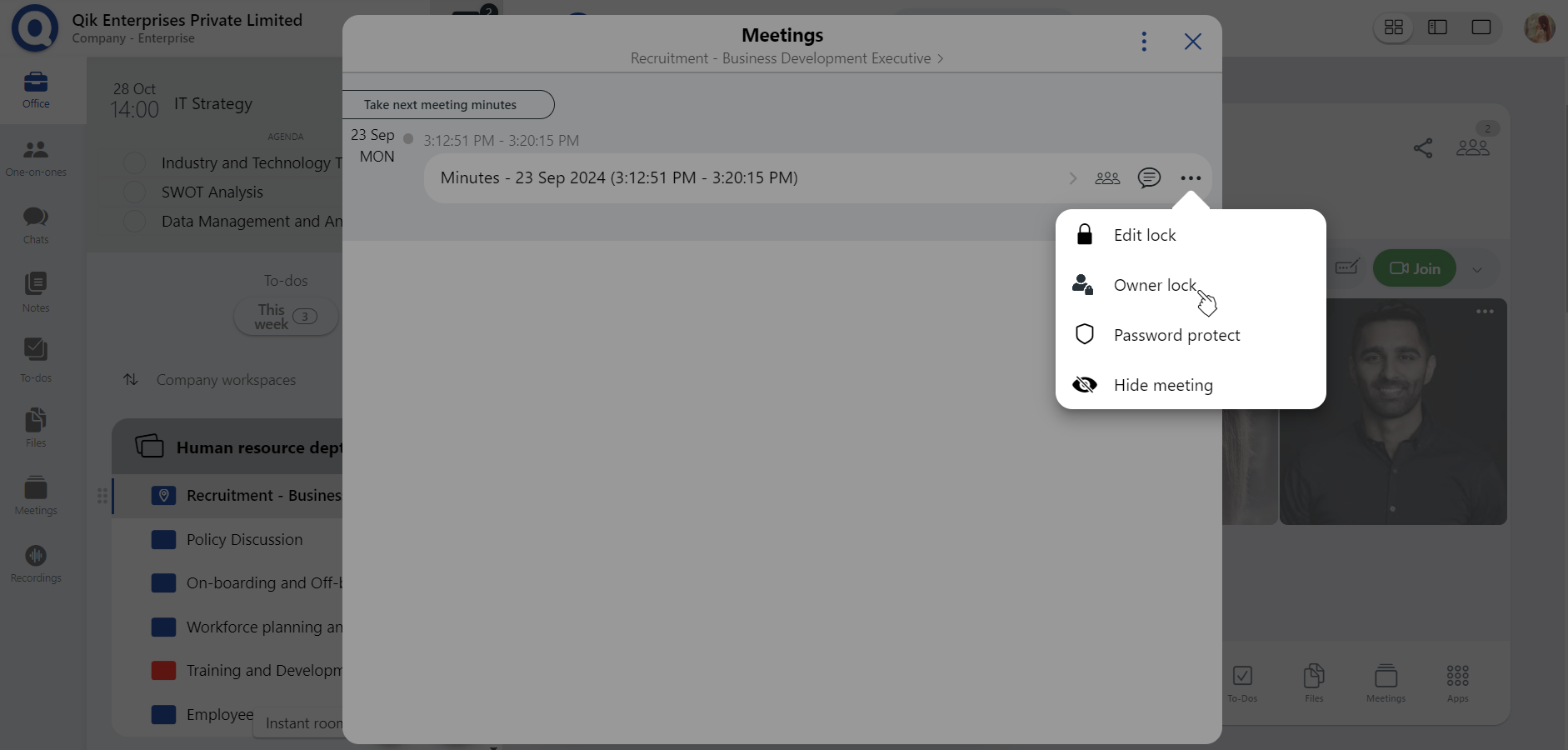Screen dimensions: 1568x750
Task: Select Hide meeting option
Action: click(x=1162, y=385)
